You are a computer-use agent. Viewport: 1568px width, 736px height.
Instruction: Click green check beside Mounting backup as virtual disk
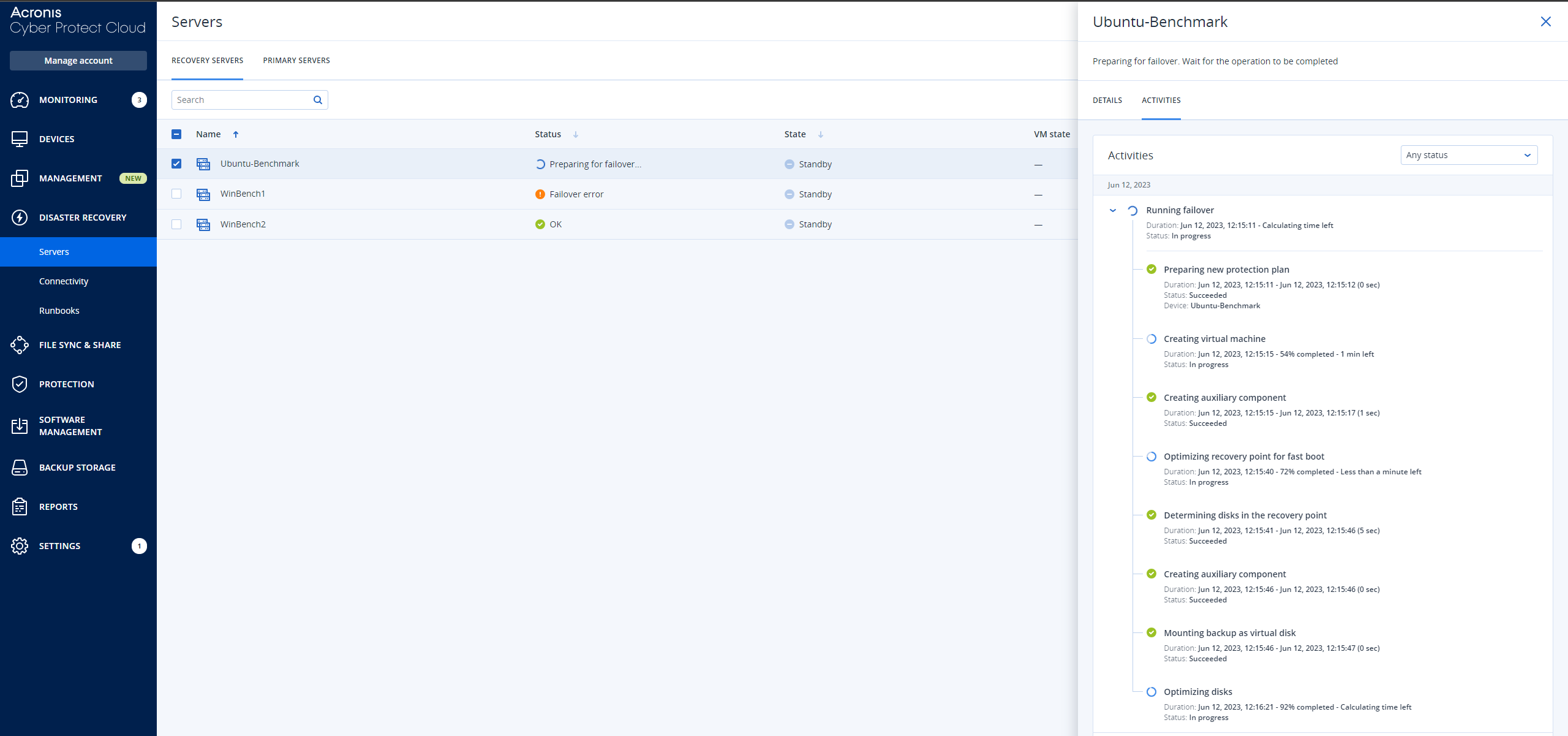point(1151,632)
